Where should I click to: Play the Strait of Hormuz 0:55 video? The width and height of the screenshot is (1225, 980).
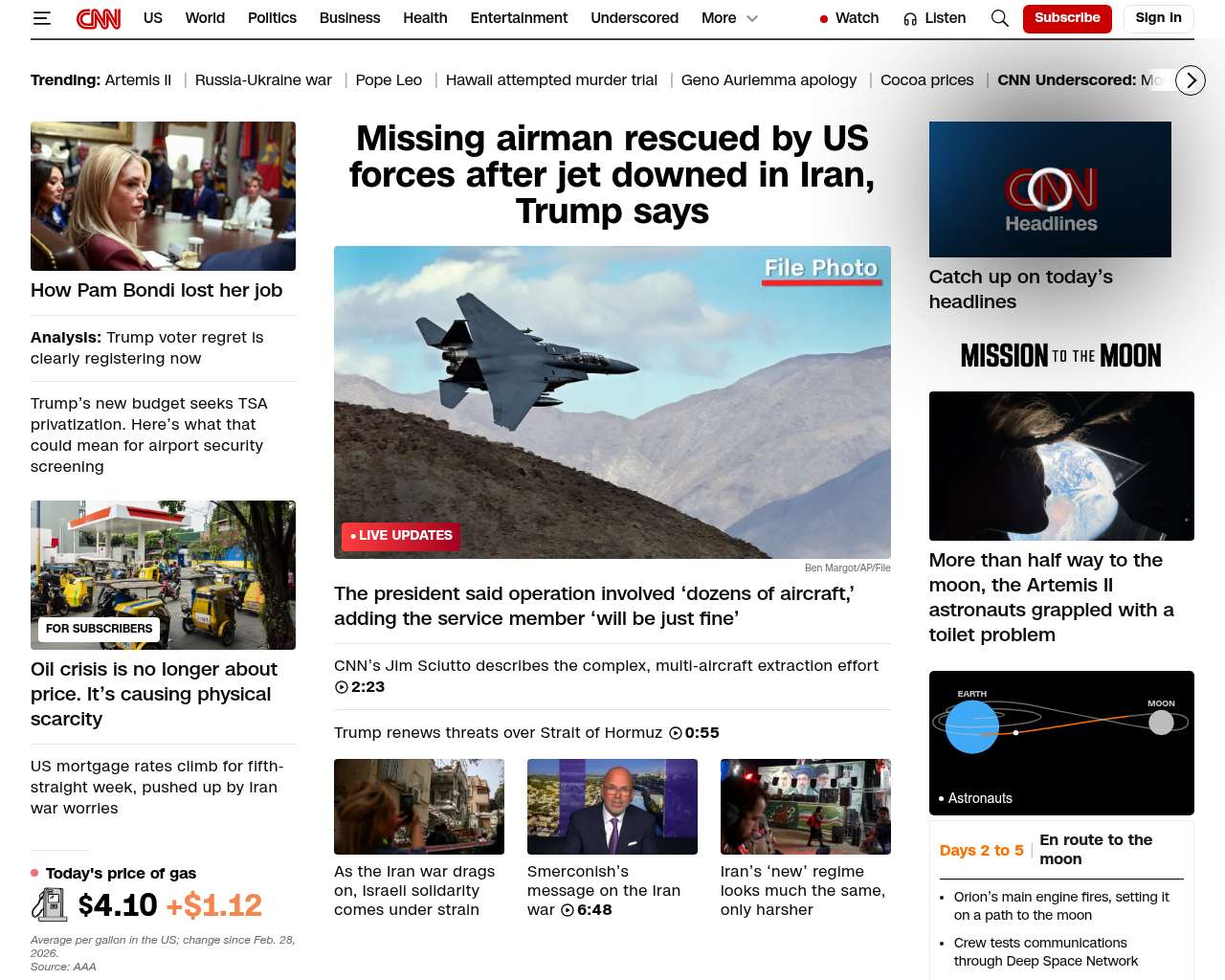point(676,733)
